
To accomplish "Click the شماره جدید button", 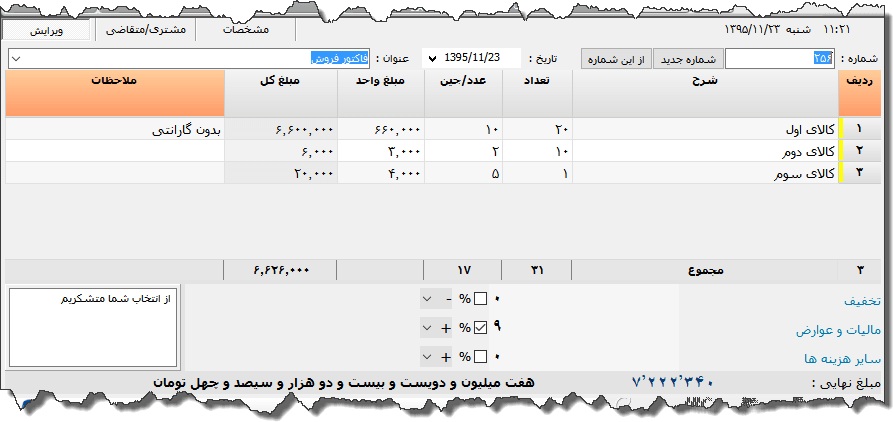I will coord(688,59).
